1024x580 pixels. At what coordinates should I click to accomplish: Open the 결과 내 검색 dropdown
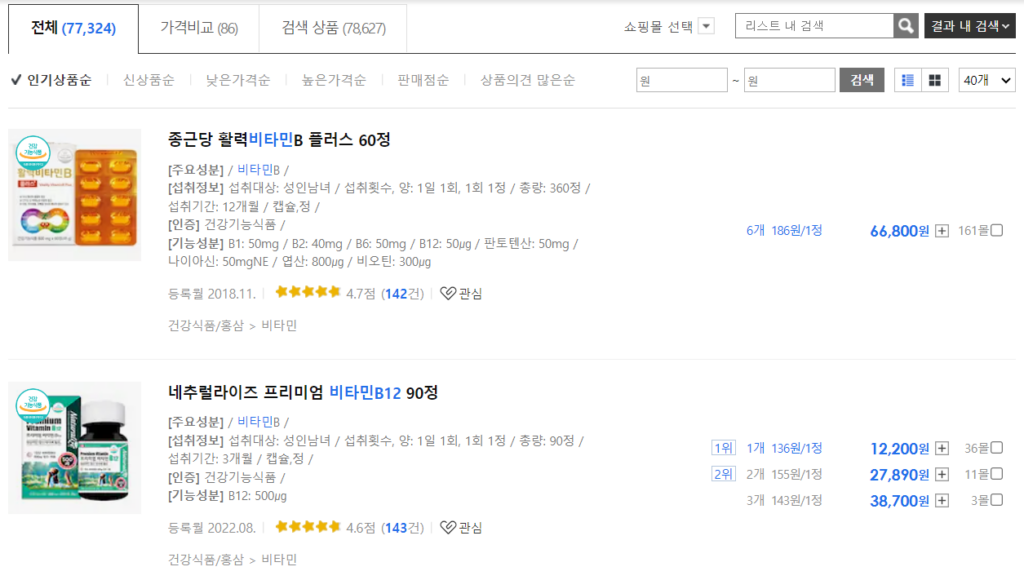point(970,26)
